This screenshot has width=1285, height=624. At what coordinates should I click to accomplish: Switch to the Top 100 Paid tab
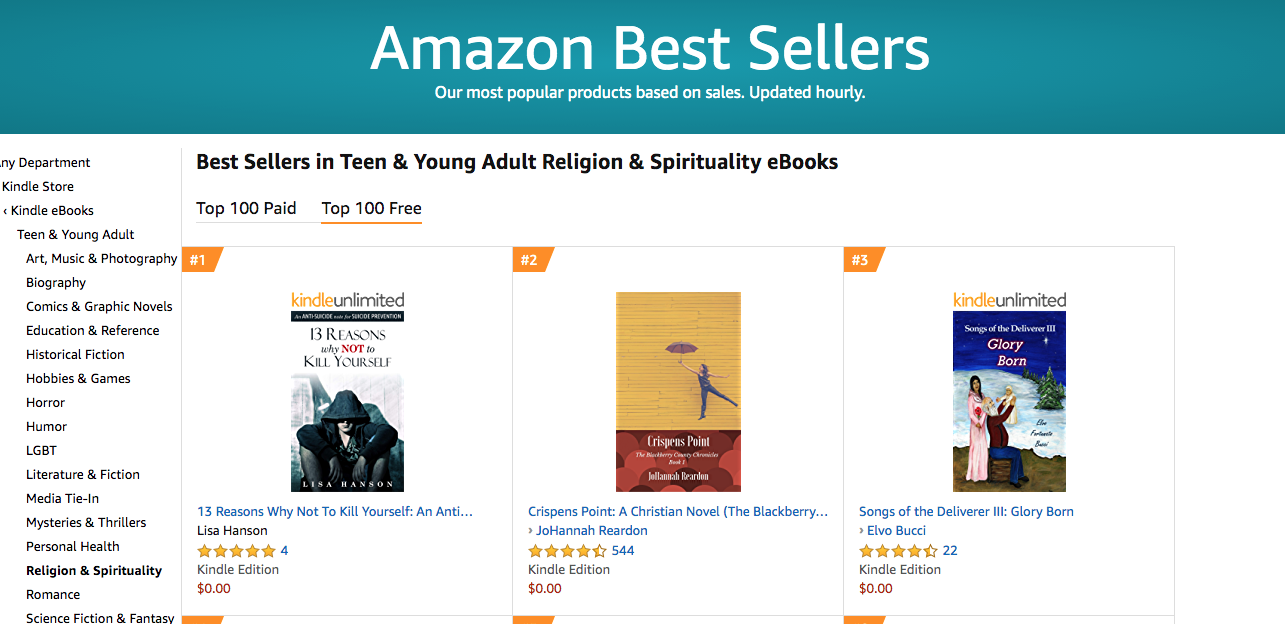[x=246, y=208]
